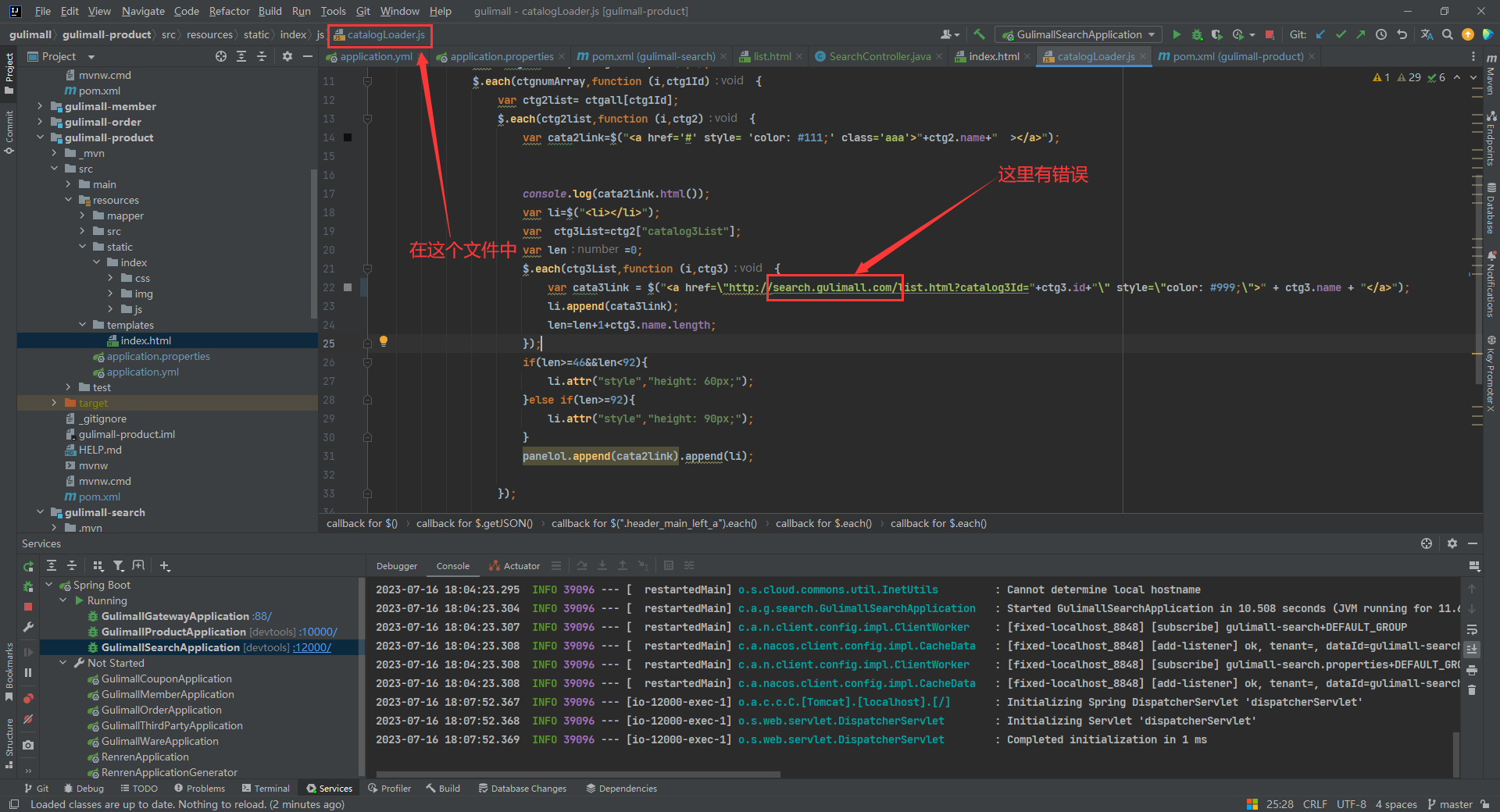Open the run configuration dropdown

1078,34
